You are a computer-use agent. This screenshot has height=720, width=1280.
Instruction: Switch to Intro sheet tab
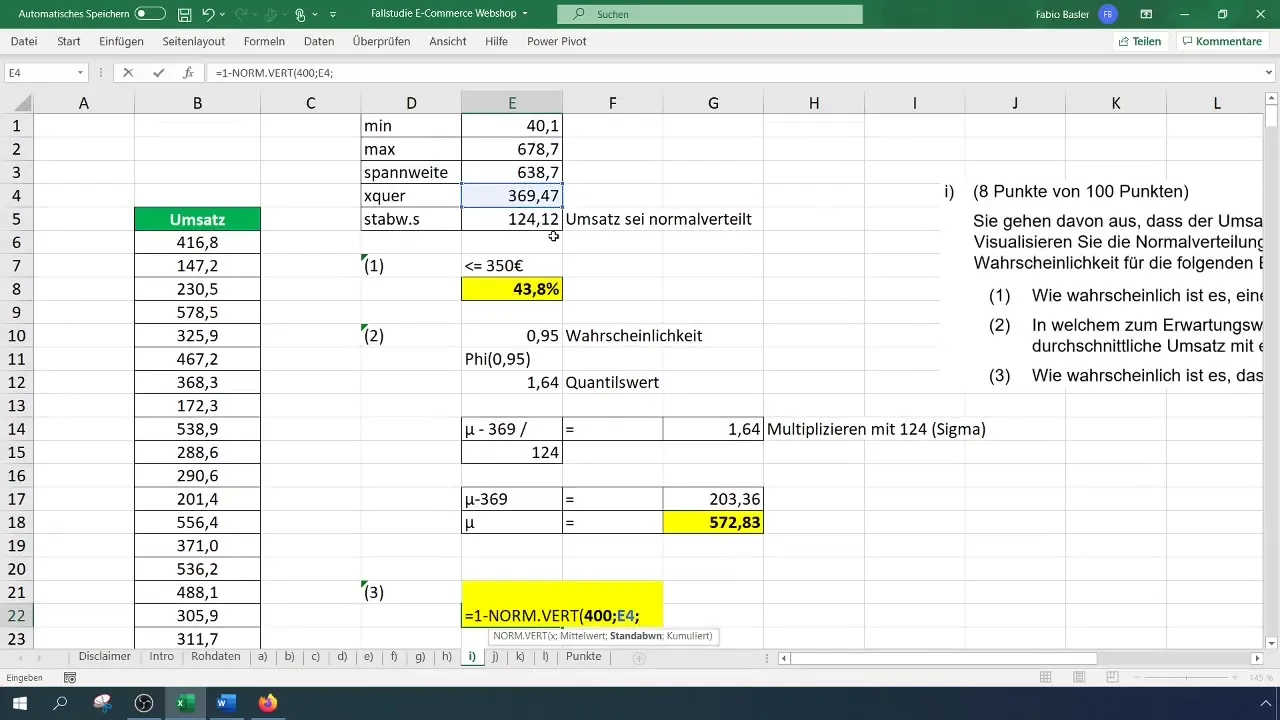point(162,657)
